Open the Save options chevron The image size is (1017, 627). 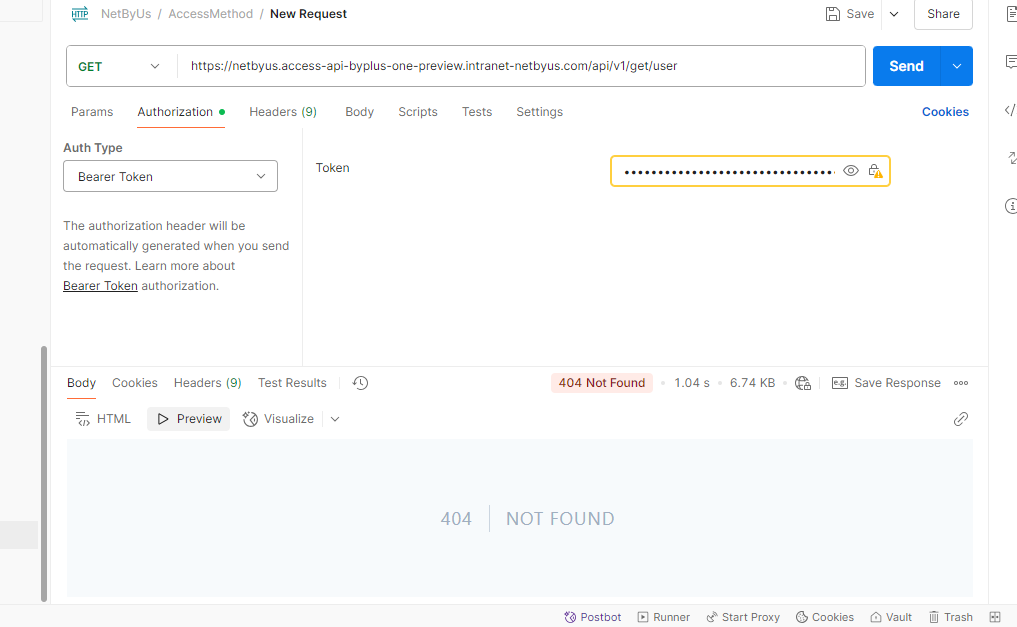[894, 14]
